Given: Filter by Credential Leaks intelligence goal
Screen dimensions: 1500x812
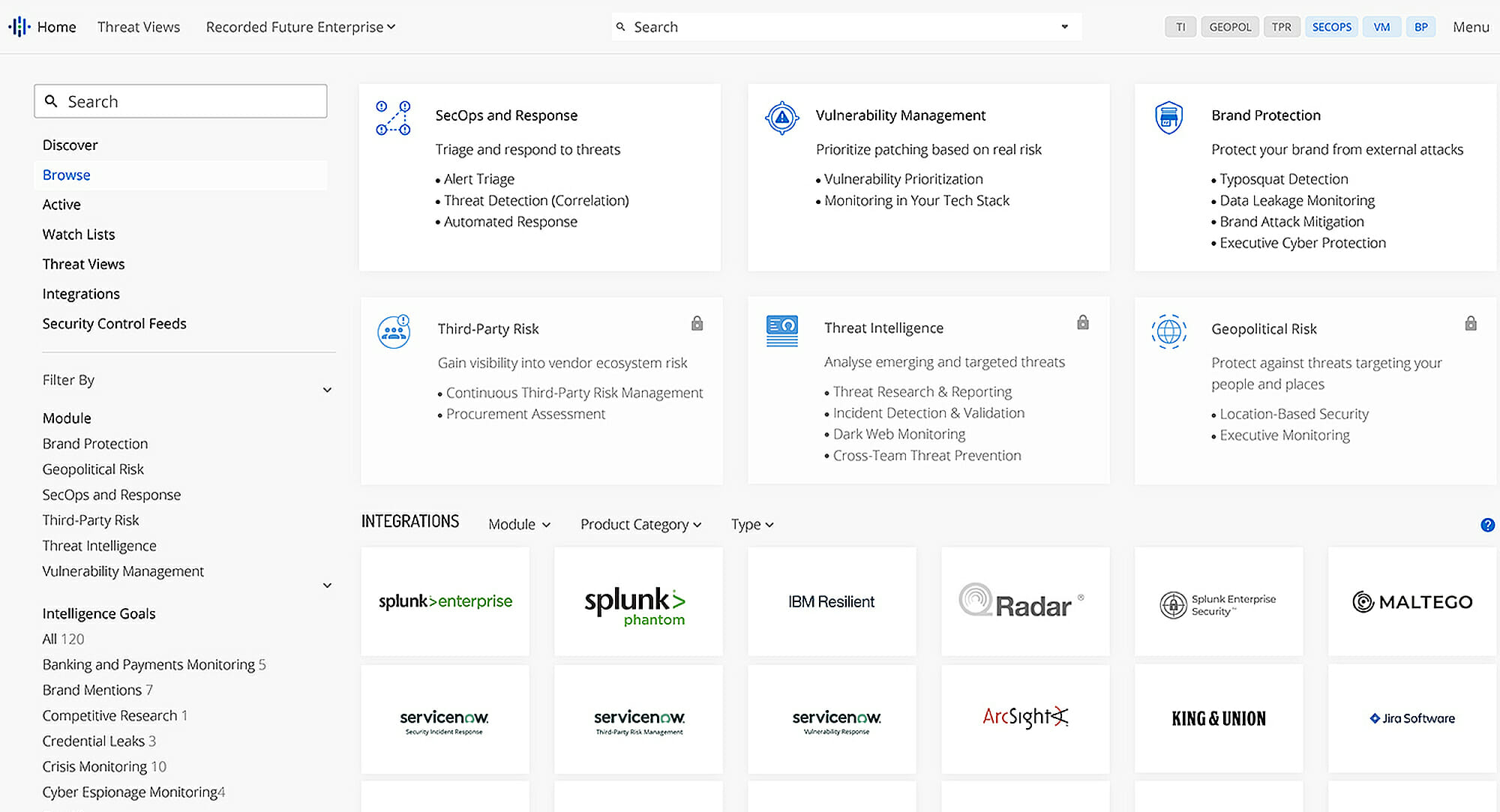Looking at the screenshot, I should click(x=93, y=741).
